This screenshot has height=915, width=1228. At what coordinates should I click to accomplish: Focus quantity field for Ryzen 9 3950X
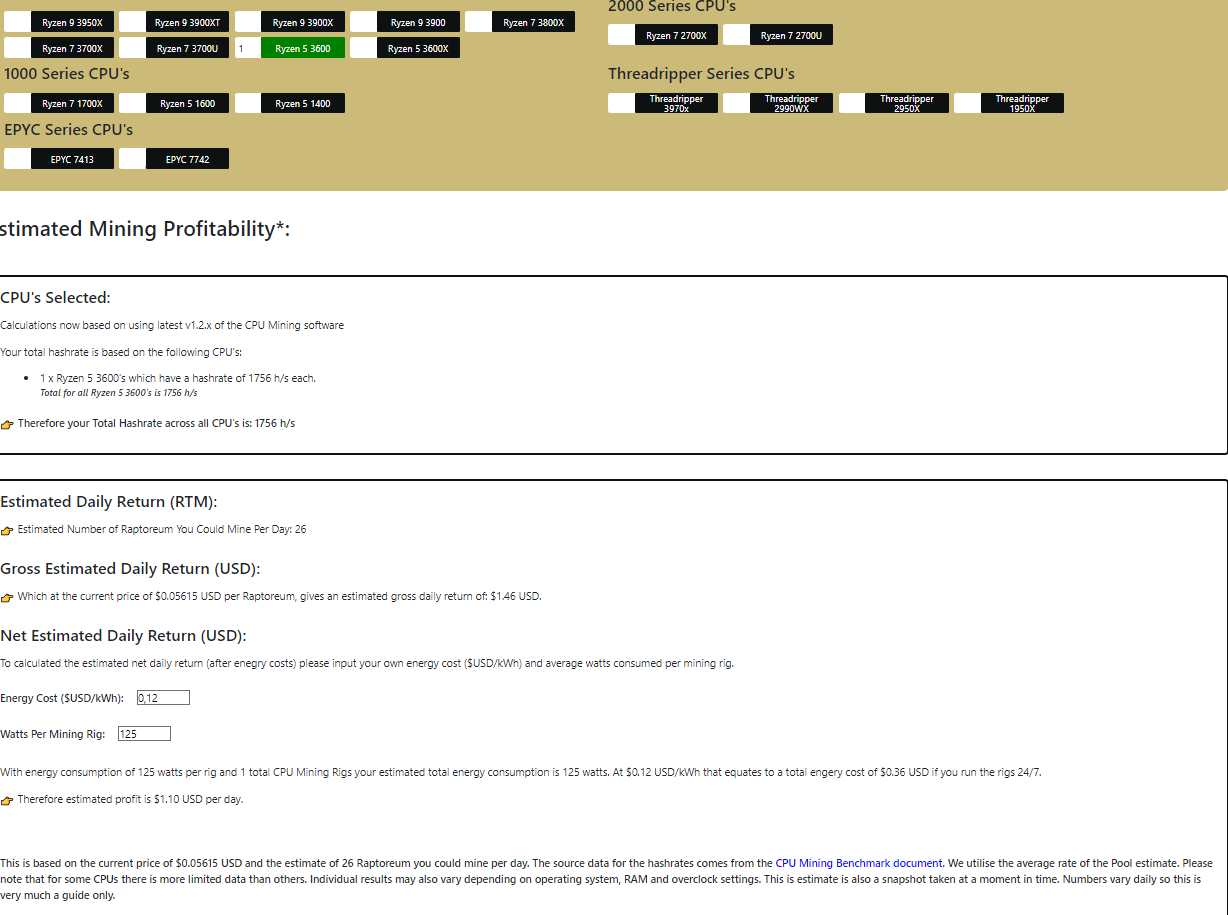[x=17, y=22]
